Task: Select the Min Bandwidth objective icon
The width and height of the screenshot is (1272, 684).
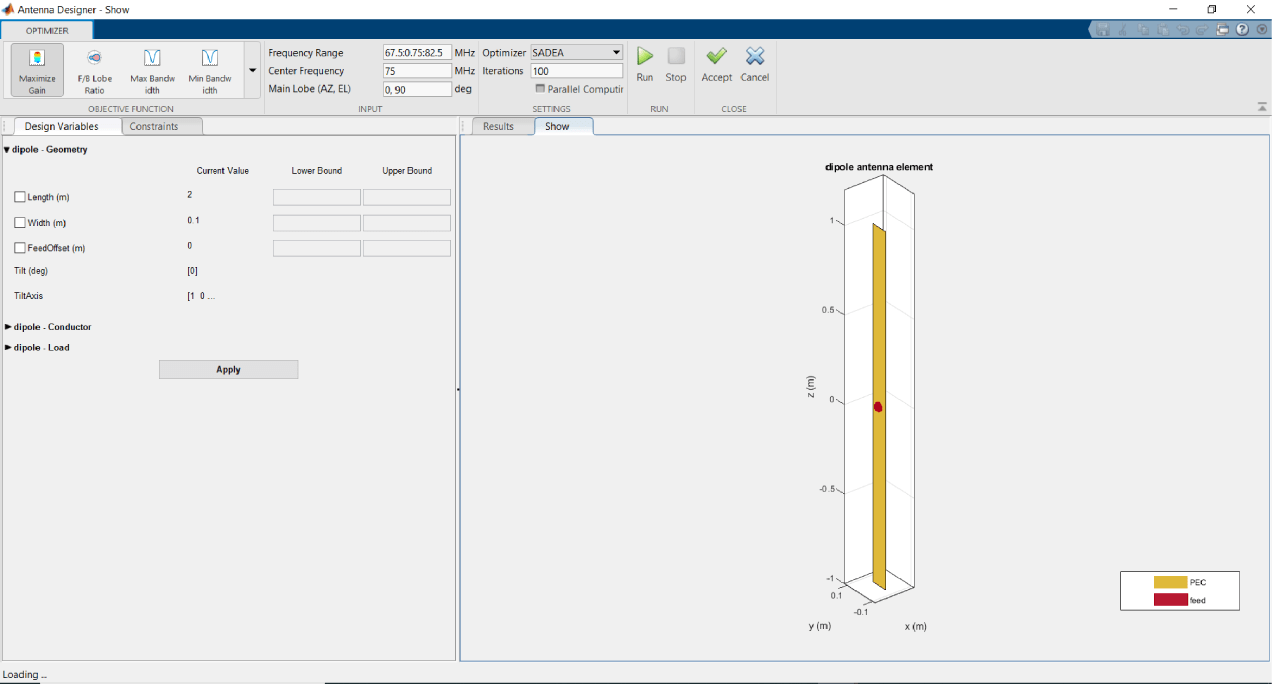Action: coord(209,69)
